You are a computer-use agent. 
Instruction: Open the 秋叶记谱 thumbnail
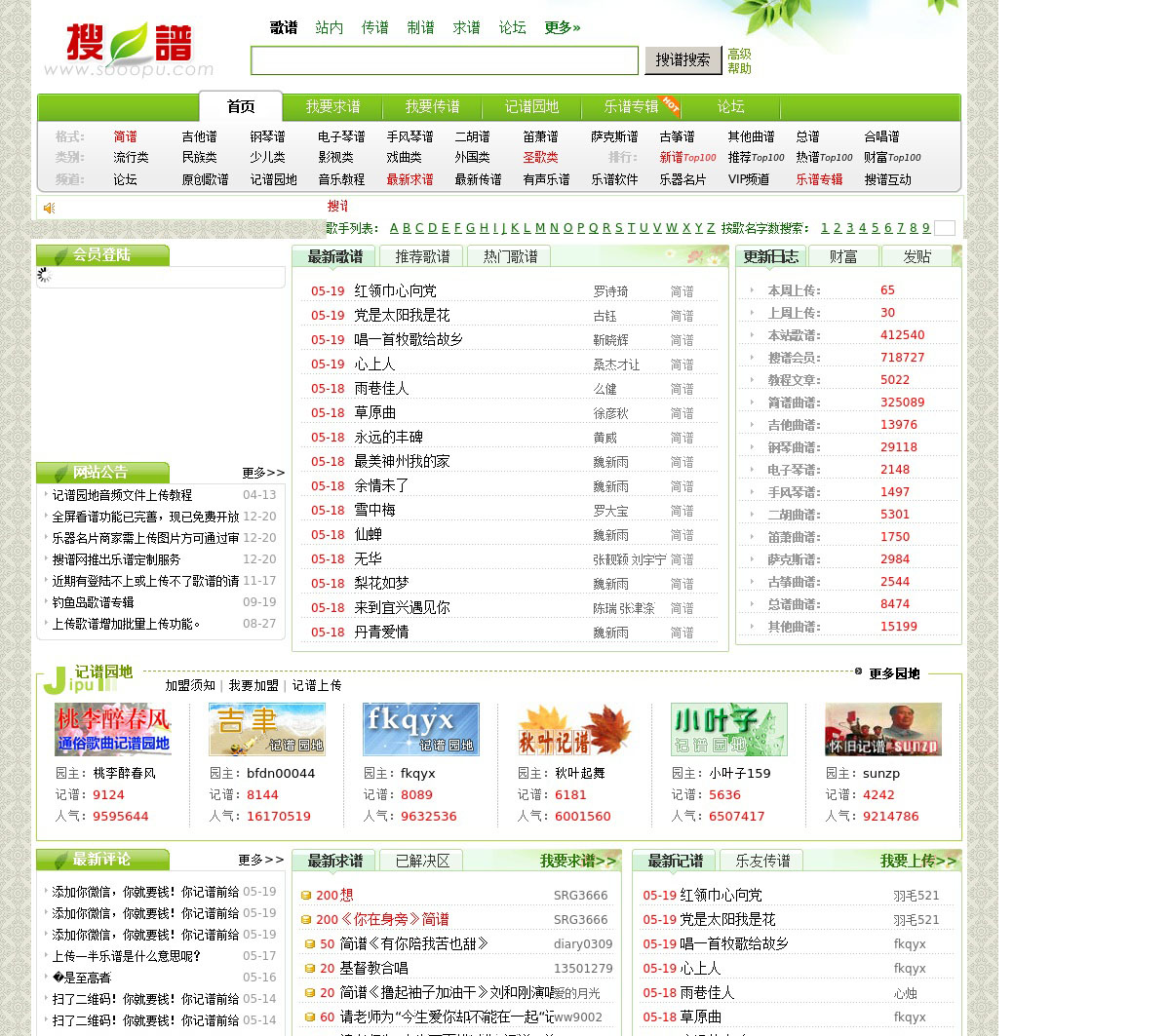click(575, 729)
